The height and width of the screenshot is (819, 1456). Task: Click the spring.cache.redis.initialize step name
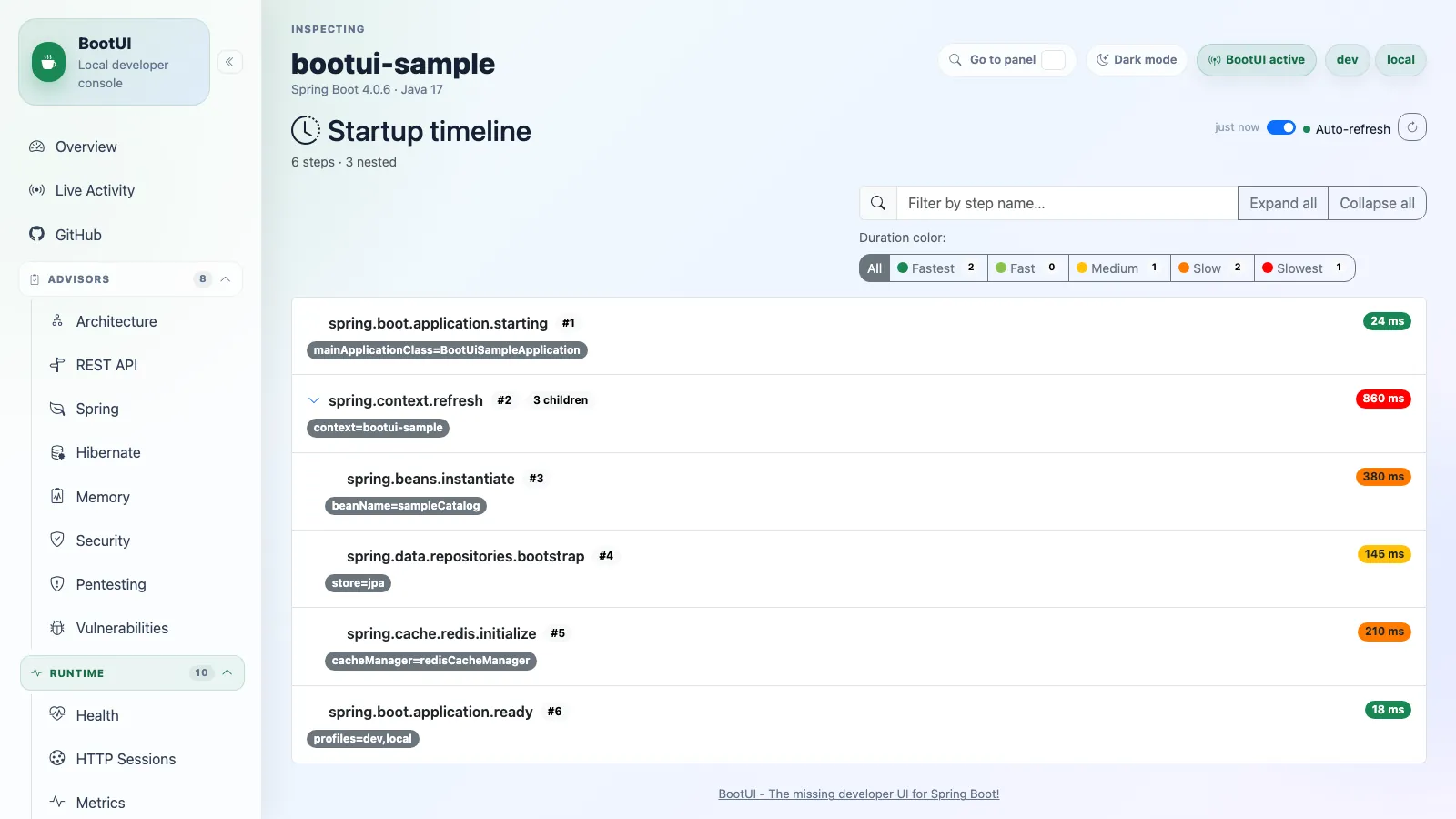point(441,633)
